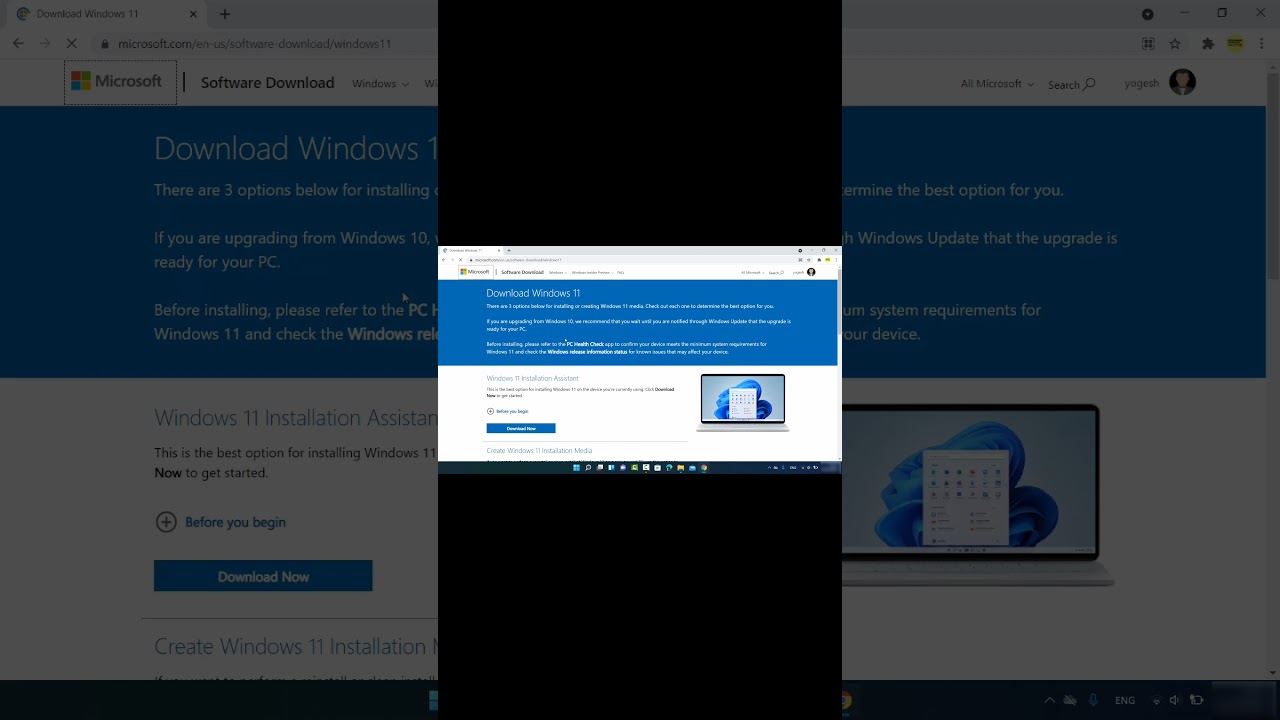Click browser back arrow in small center window
1280x720 pixels.
pos(443,259)
